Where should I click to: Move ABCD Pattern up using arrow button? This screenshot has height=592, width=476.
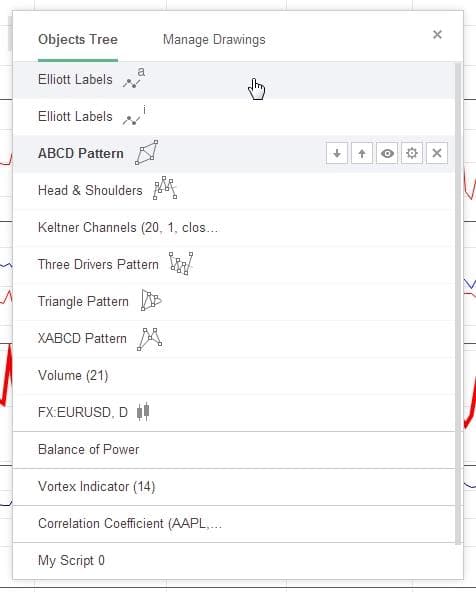click(x=362, y=153)
